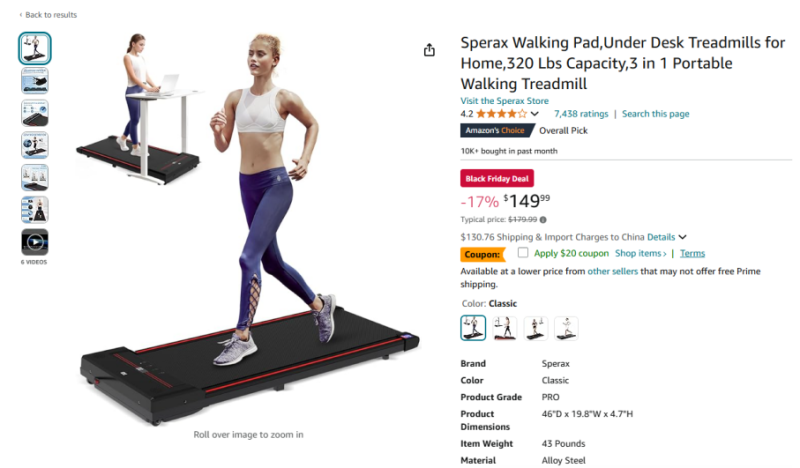800x468 pixels.
Task: Show the sixth product image thumbnail
Action: point(35,210)
